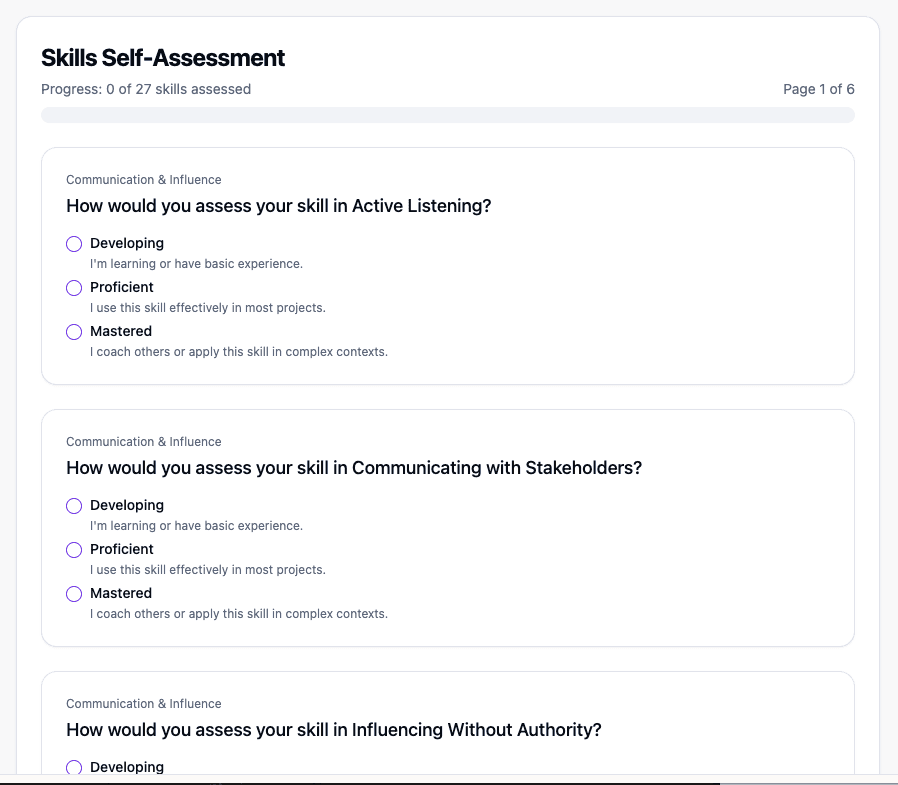Select Developing for Communicating with Stakeholders

pos(74,506)
